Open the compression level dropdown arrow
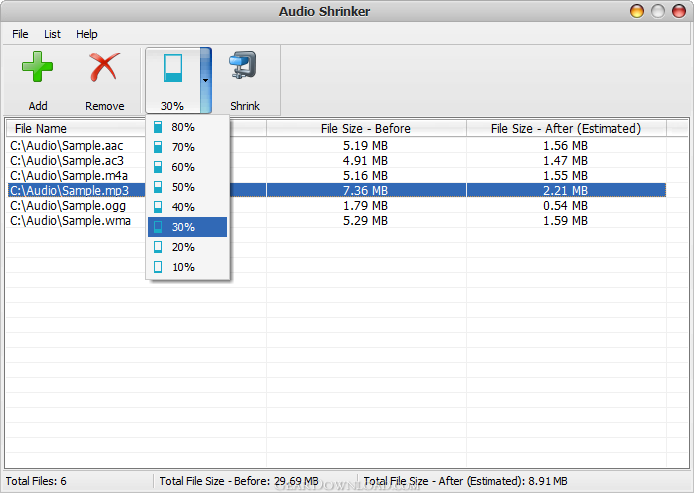The height and width of the screenshot is (493, 694). [206, 81]
